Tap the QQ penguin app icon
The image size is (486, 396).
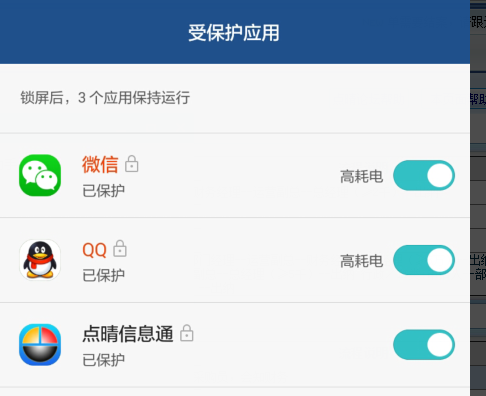tap(40, 260)
